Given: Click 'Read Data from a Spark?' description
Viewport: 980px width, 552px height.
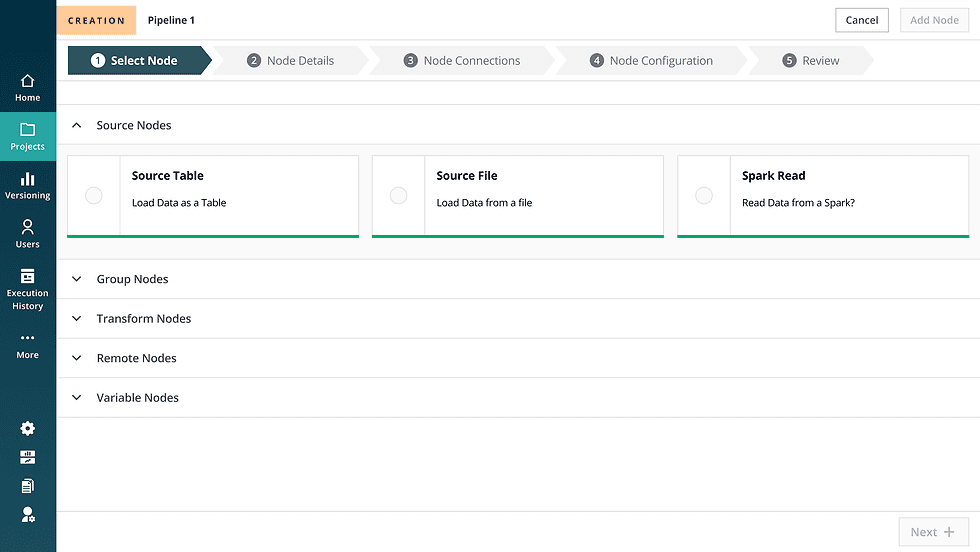Looking at the screenshot, I should (x=798, y=203).
